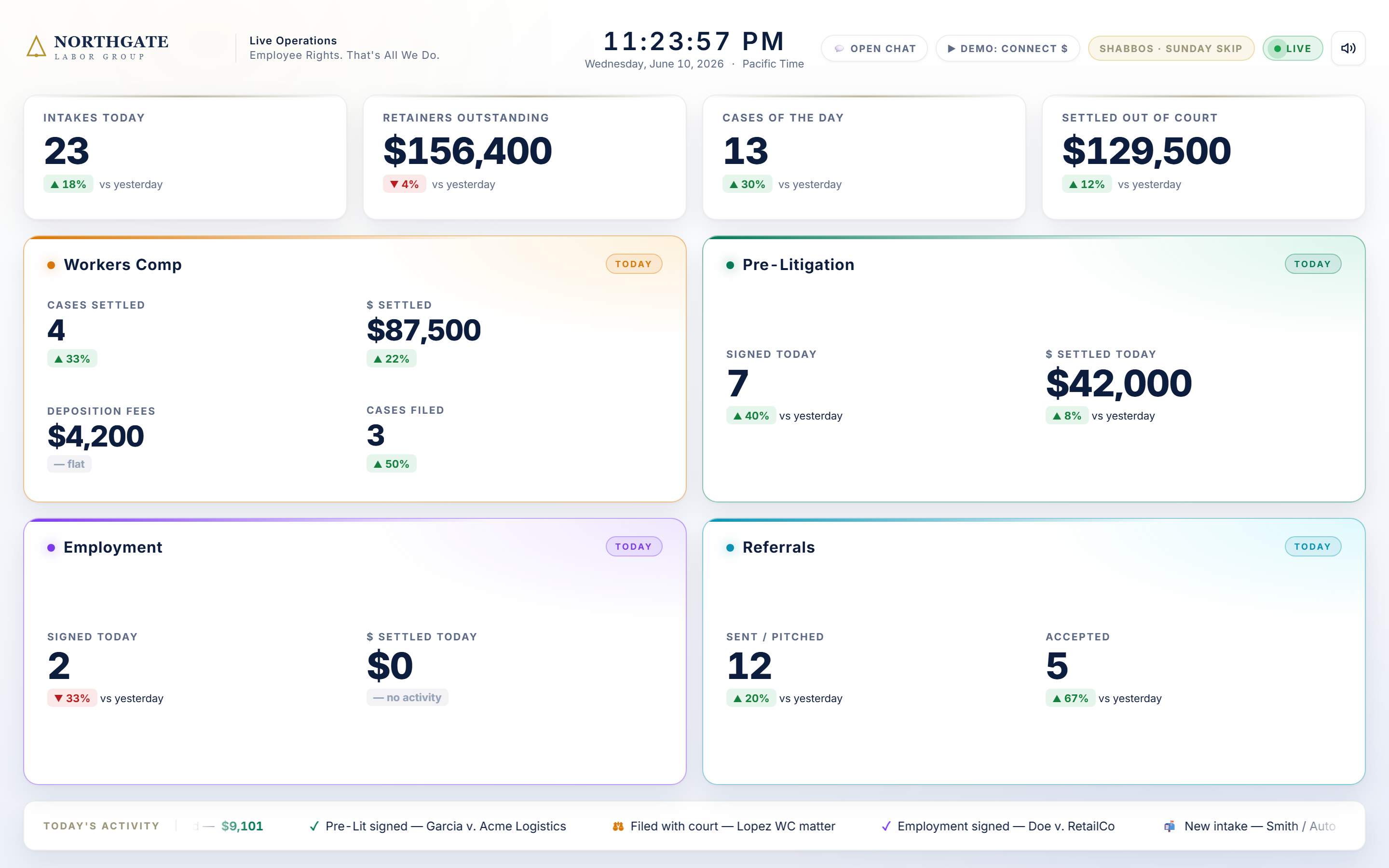Click the Cases Filed value 3
Screen dimensions: 1389x868
pos(376,435)
